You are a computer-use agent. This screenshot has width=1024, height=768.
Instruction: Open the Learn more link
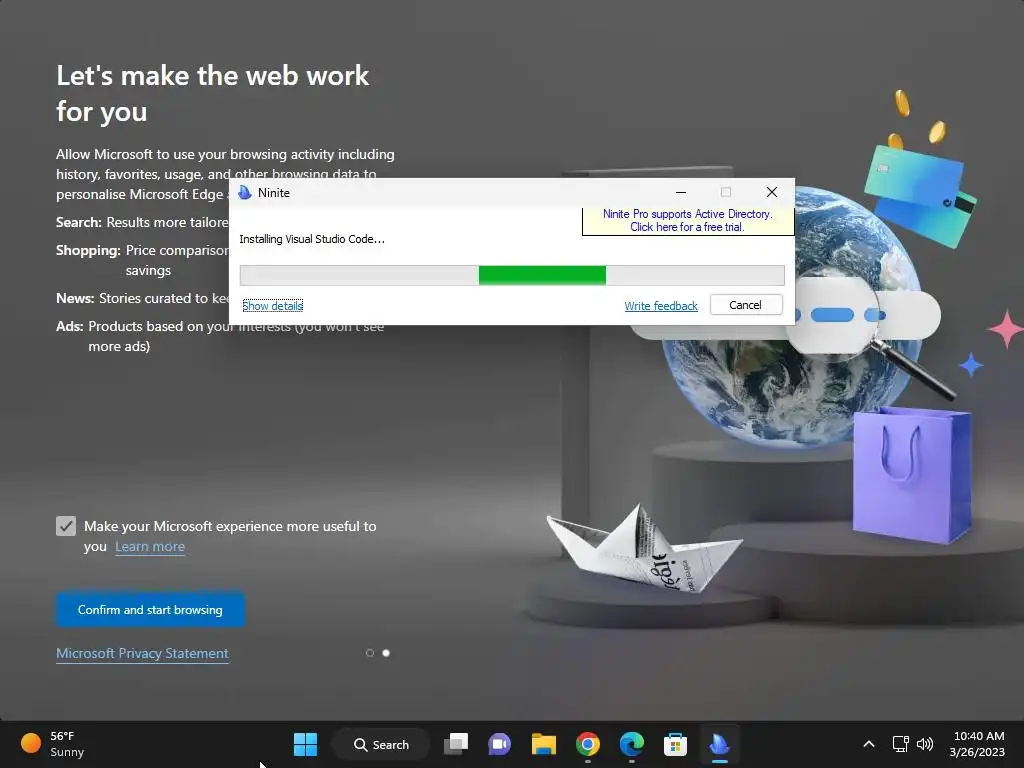(150, 547)
